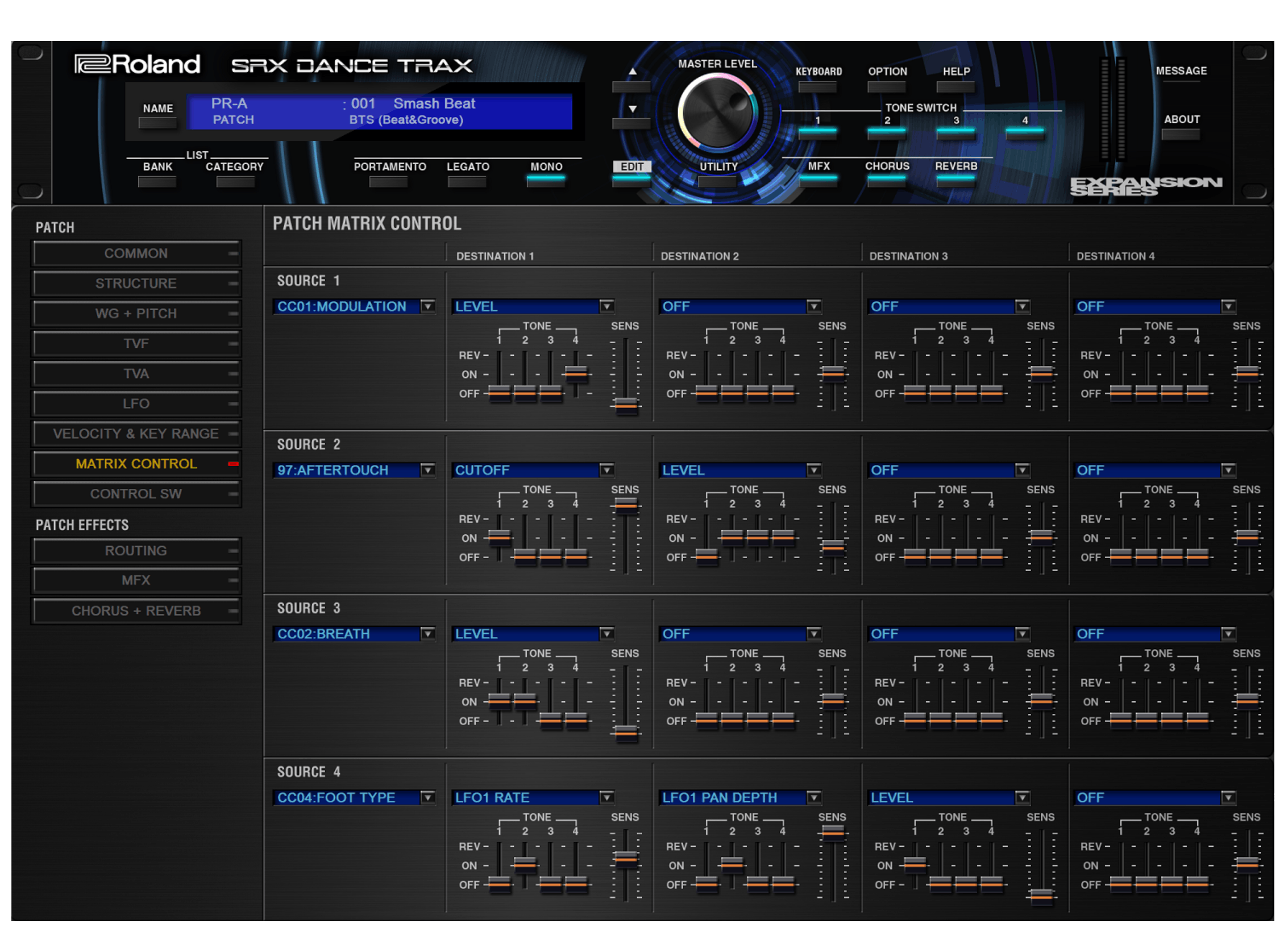The height and width of the screenshot is (936, 1288).
Task: Open Source 2 97:AFTERTOUCH dropdown
Action: pos(354,470)
